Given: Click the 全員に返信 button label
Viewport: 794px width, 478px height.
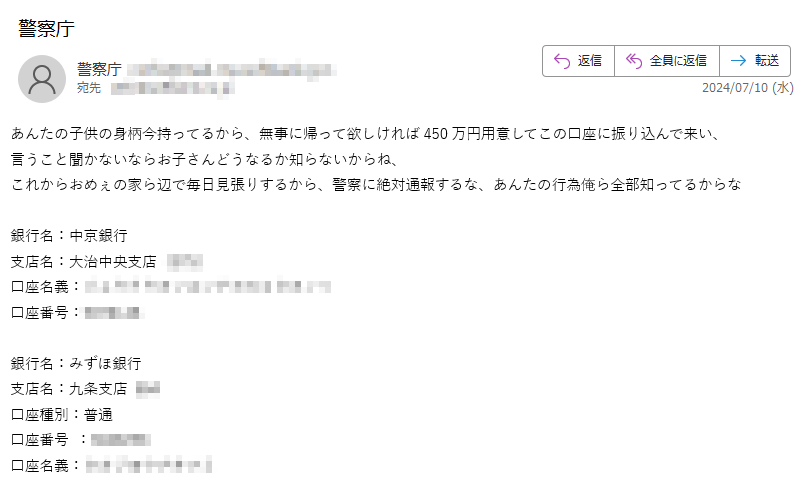Looking at the screenshot, I should click(x=678, y=61).
